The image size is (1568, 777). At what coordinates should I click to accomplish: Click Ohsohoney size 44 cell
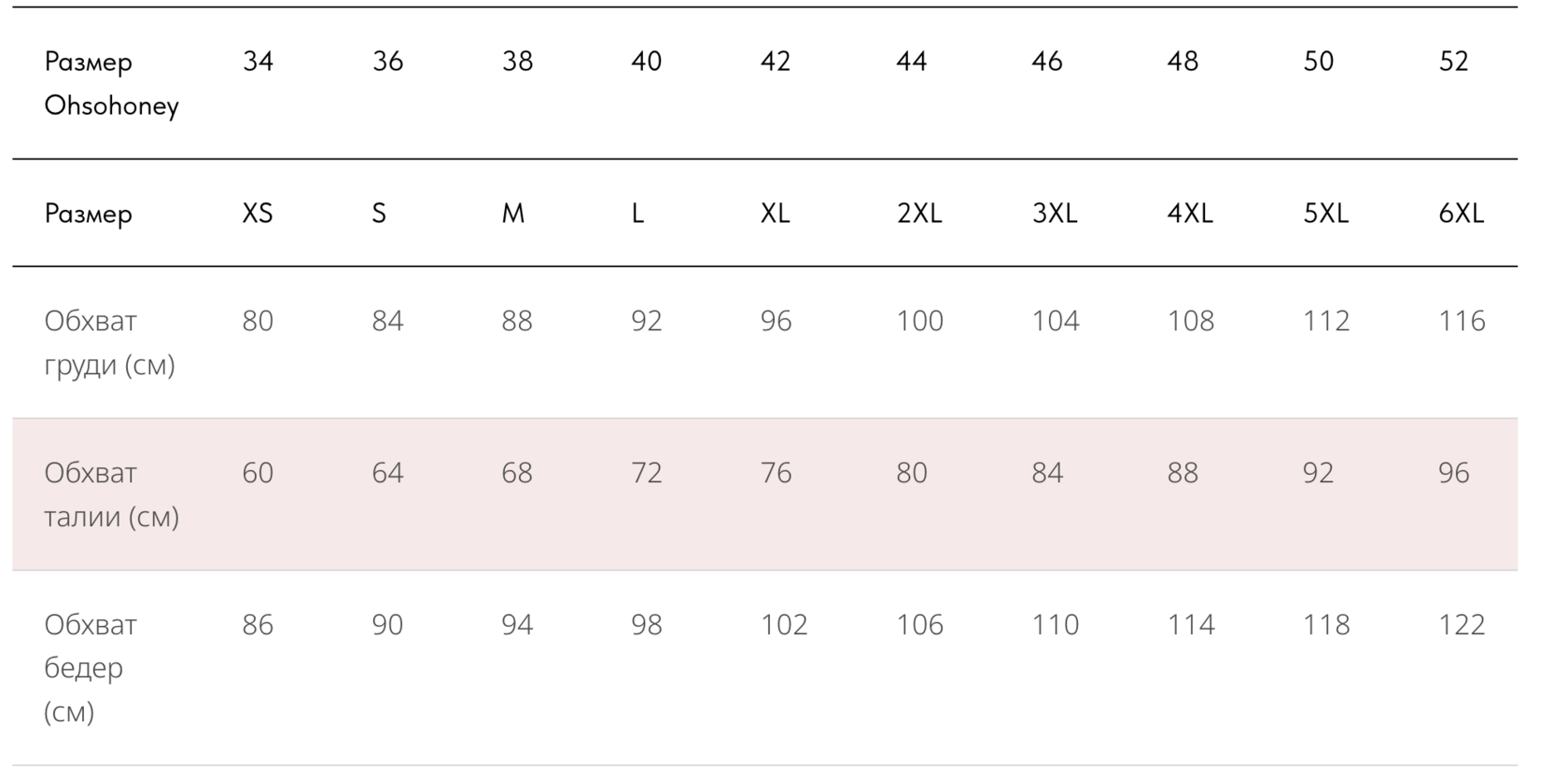pyautogui.click(x=911, y=62)
